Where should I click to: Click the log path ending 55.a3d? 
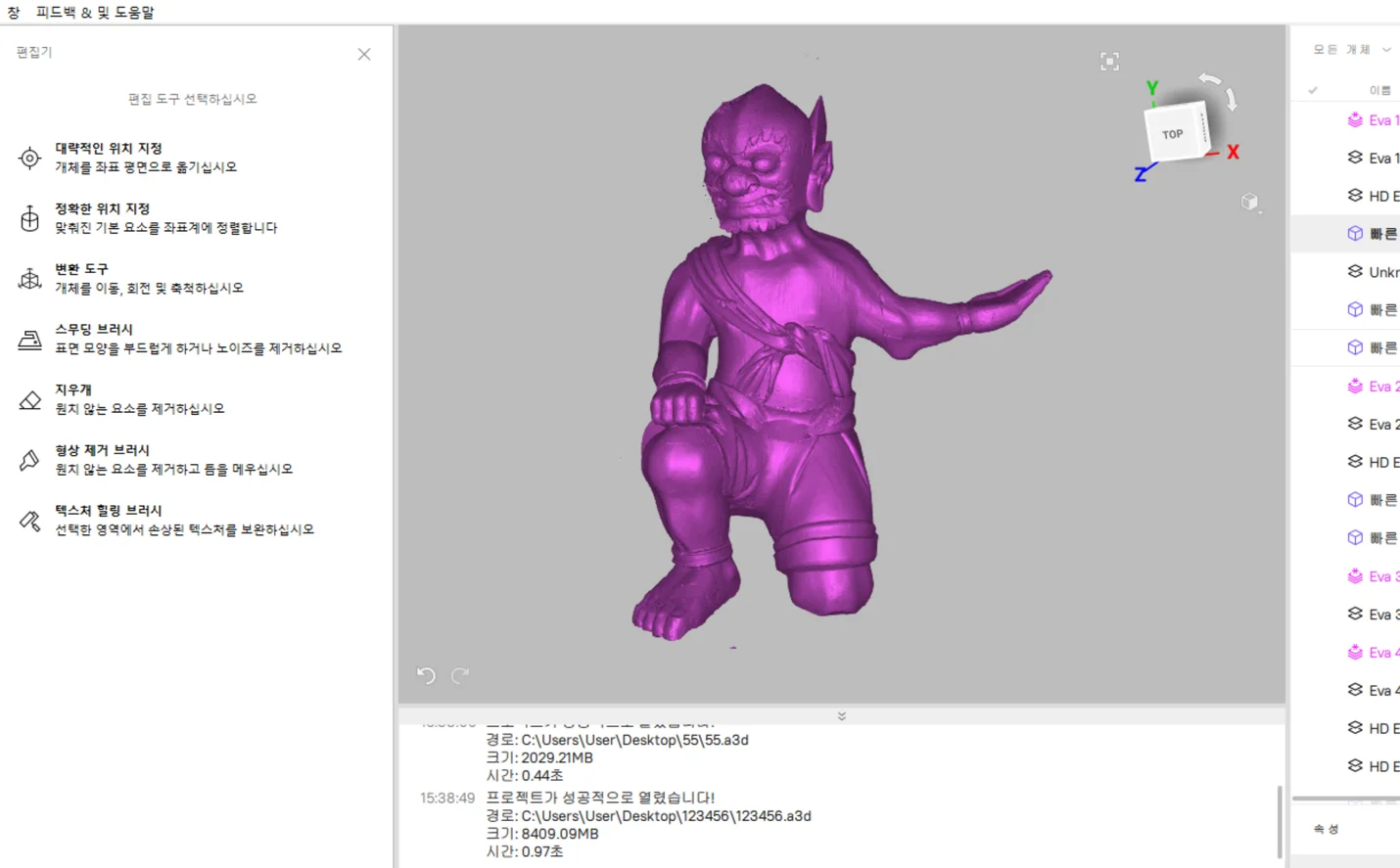pos(618,740)
